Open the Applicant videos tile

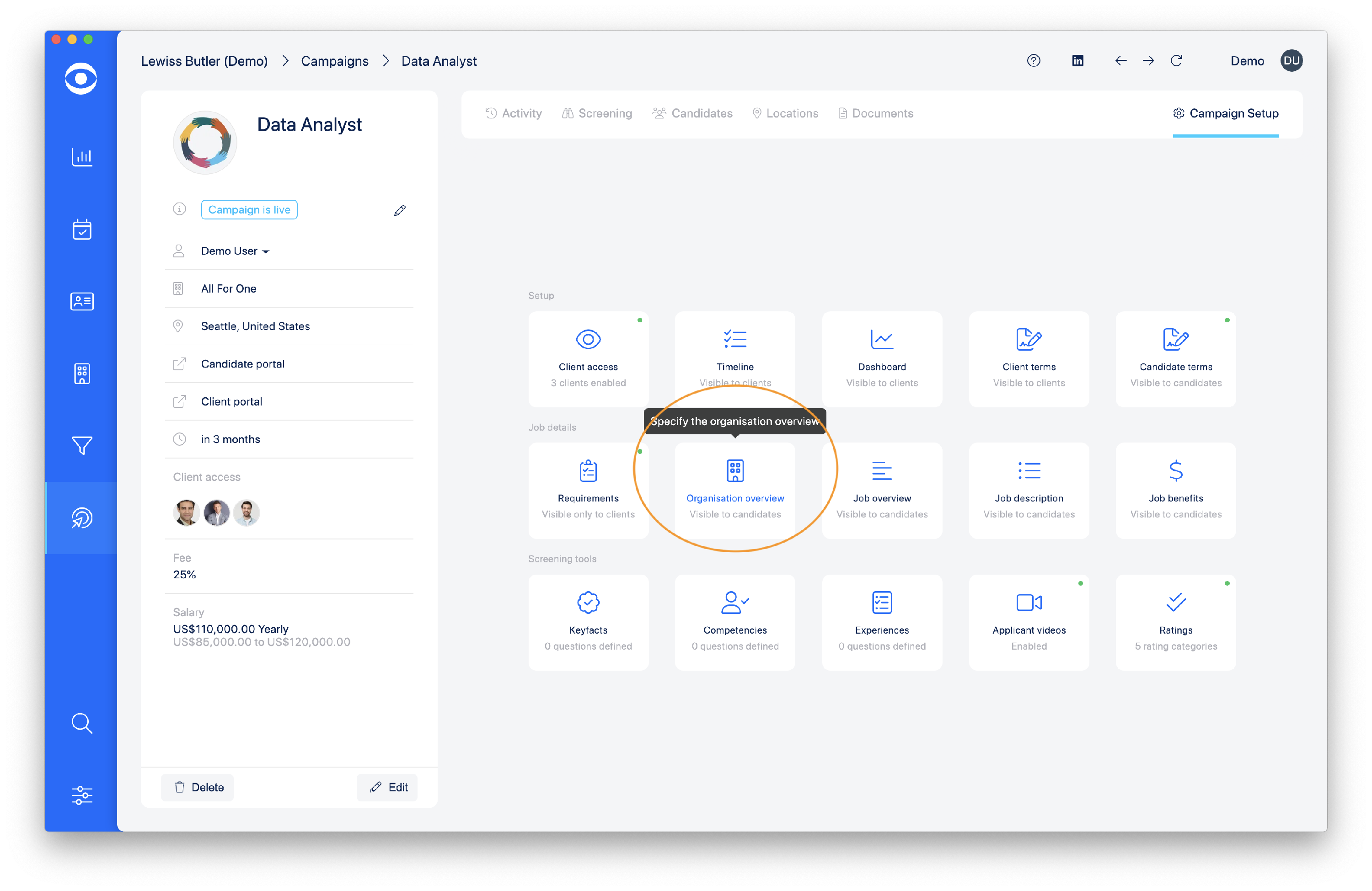(x=1029, y=623)
